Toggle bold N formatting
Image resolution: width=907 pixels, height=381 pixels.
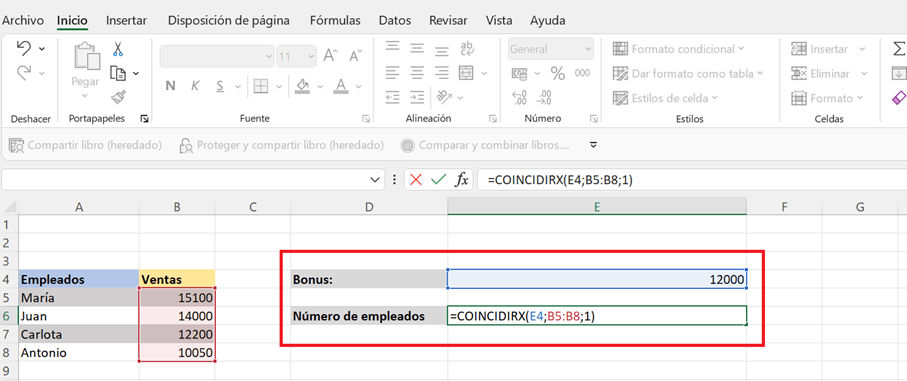(x=170, y=86)
